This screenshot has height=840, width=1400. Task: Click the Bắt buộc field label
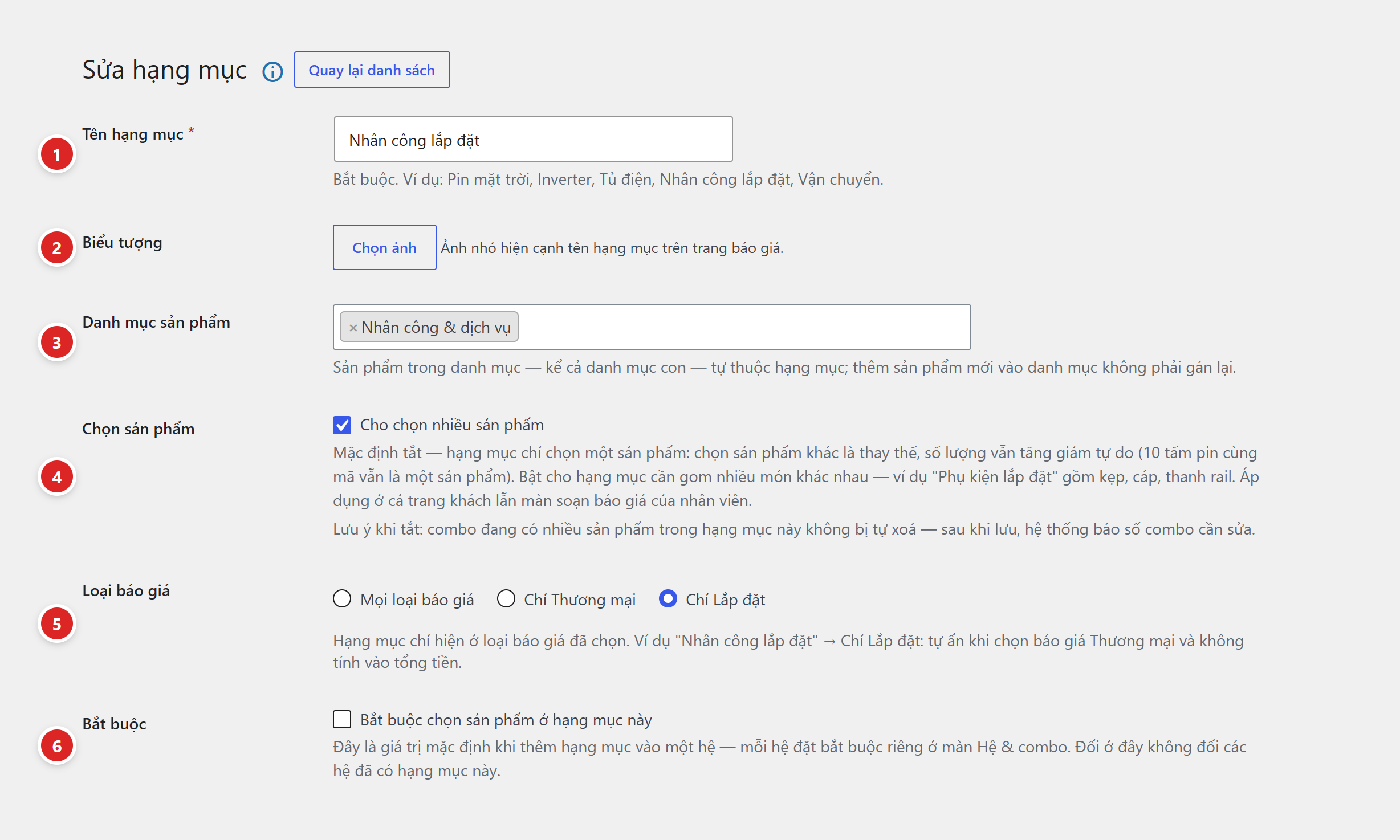coord(114,724)
